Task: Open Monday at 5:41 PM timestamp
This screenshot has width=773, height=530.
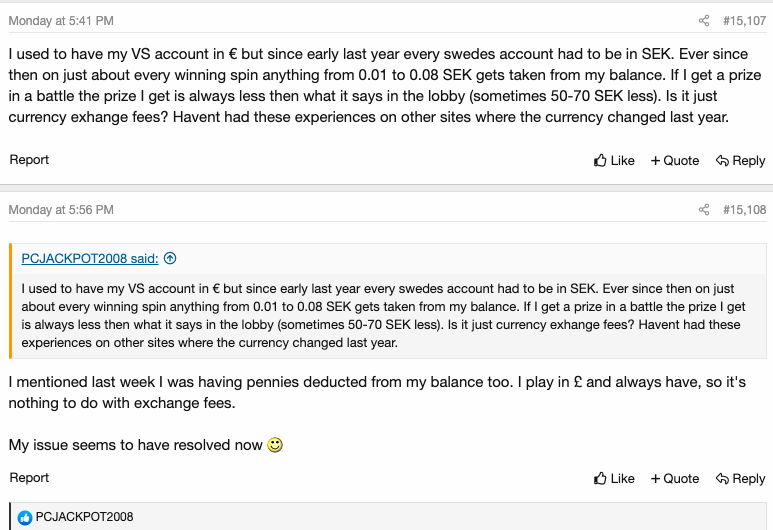Action: (x=61, y=21)
